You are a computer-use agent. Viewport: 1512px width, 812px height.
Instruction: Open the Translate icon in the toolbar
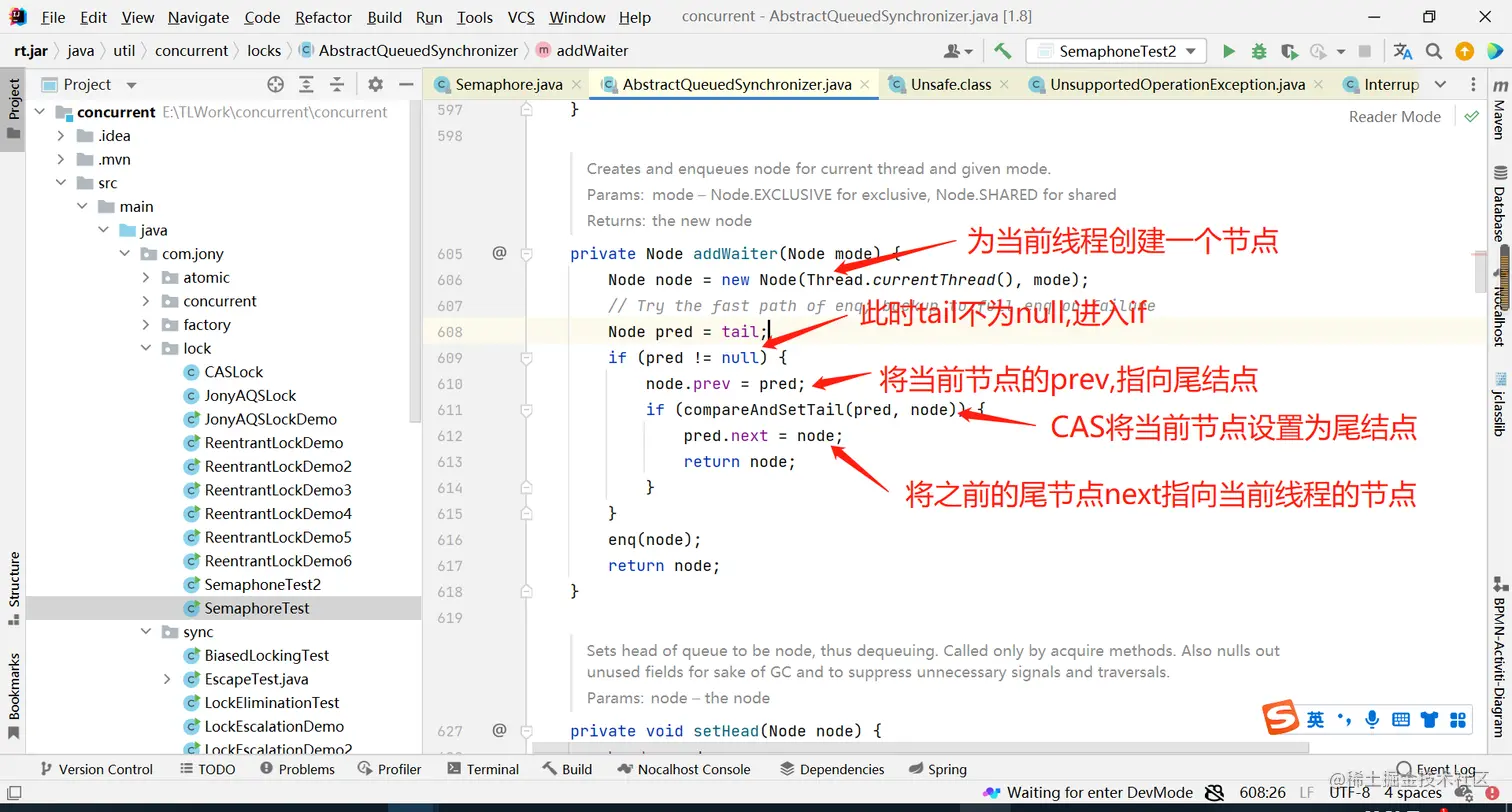1403,51
